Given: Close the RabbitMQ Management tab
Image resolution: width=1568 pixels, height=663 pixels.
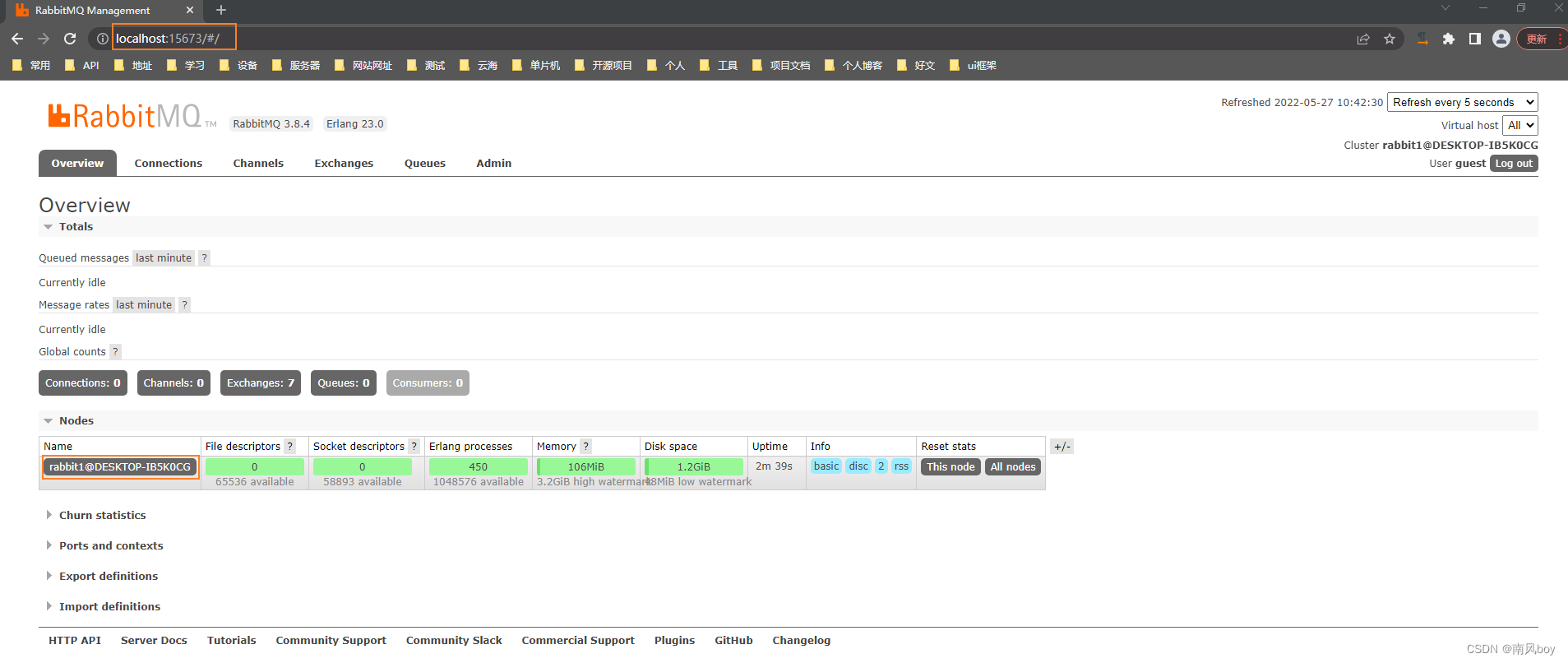Looking at the screenshot, I should click(190, 10).
